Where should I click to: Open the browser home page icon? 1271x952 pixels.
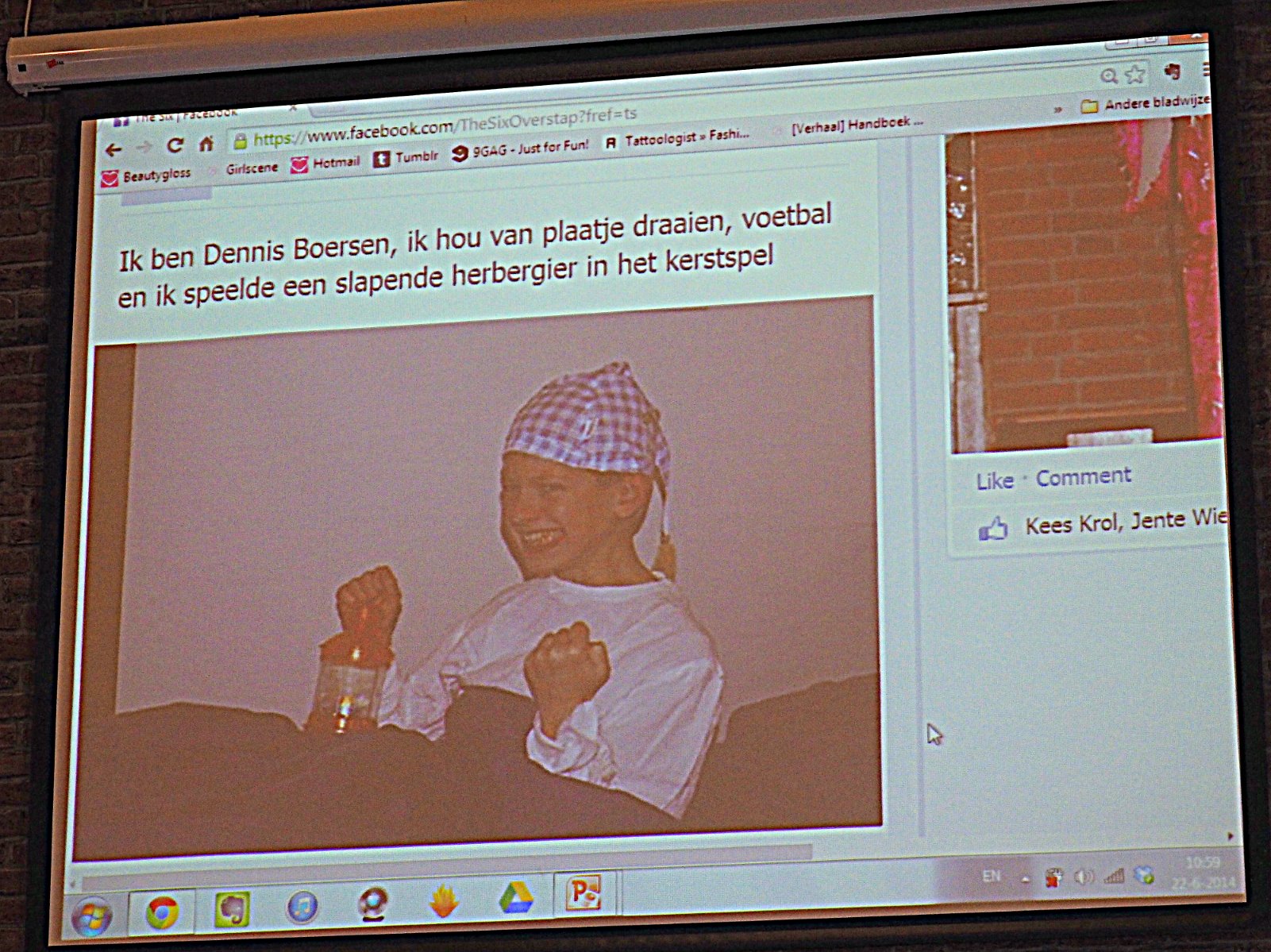206,144
